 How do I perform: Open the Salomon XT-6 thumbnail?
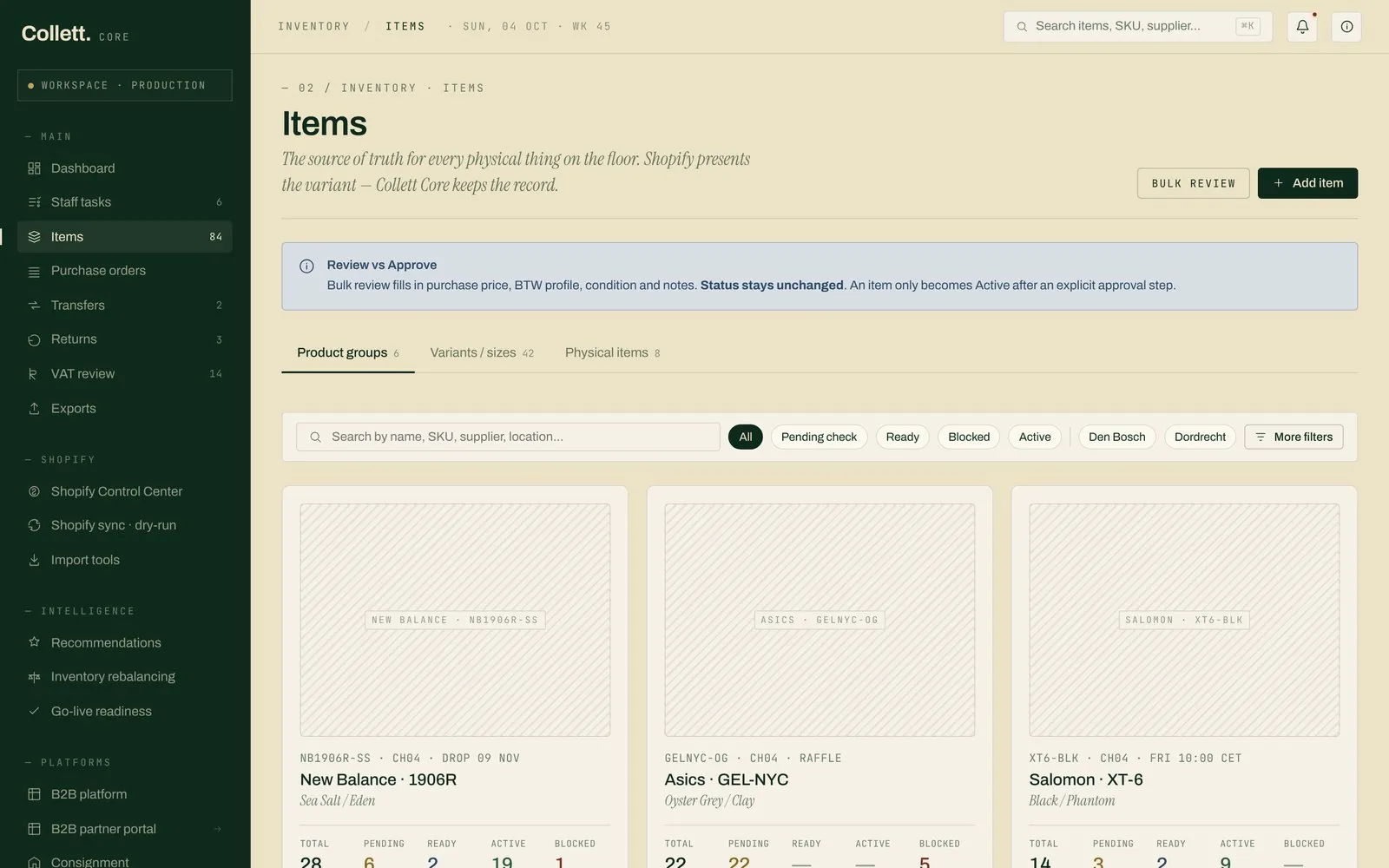click(x=1184, y=620)
